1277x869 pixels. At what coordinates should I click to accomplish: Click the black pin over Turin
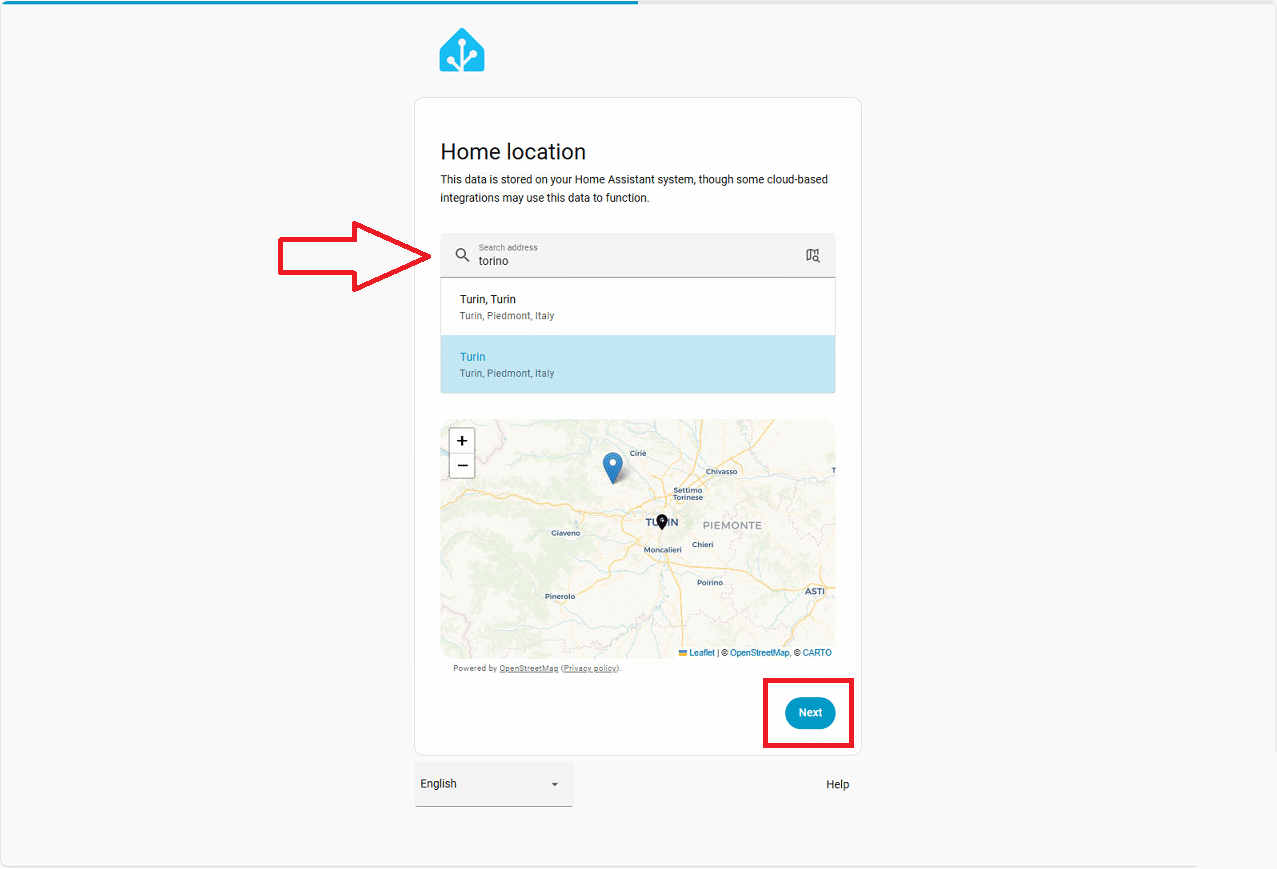(661, 521)
